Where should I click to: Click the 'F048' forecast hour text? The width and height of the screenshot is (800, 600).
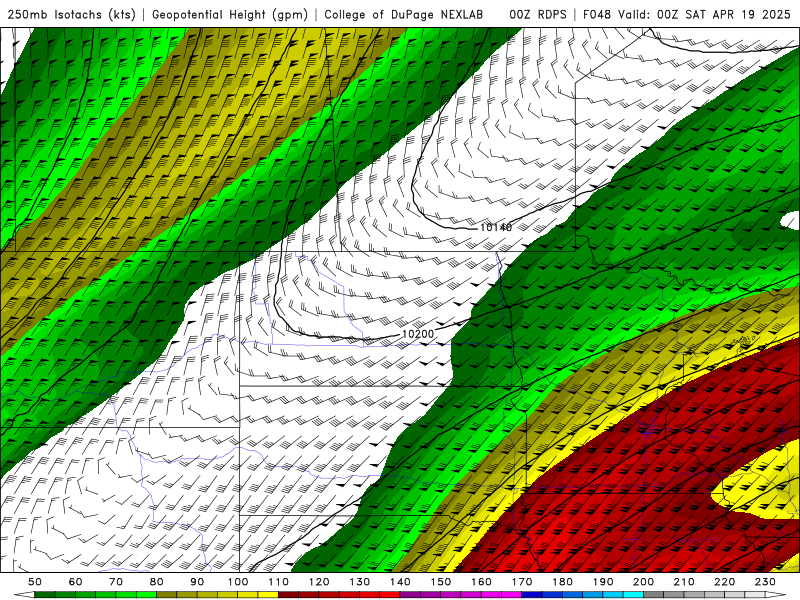[x=598, y=15]
